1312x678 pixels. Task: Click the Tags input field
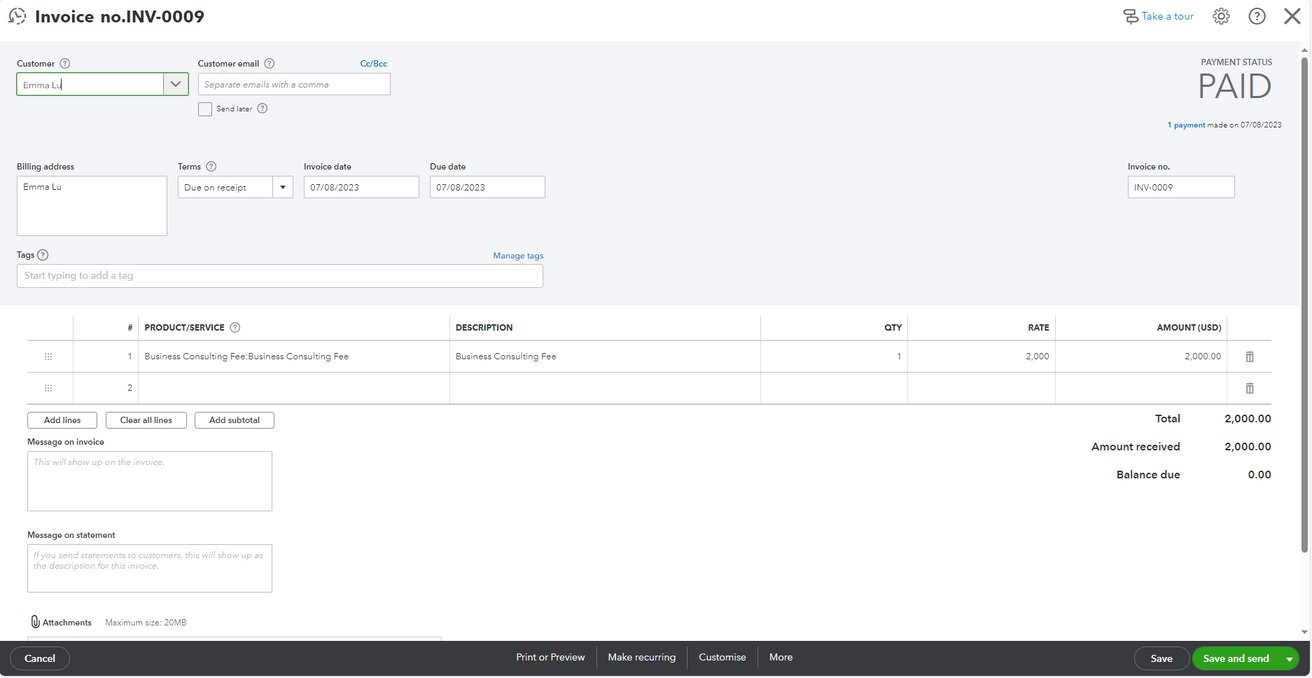coord(280,276)
